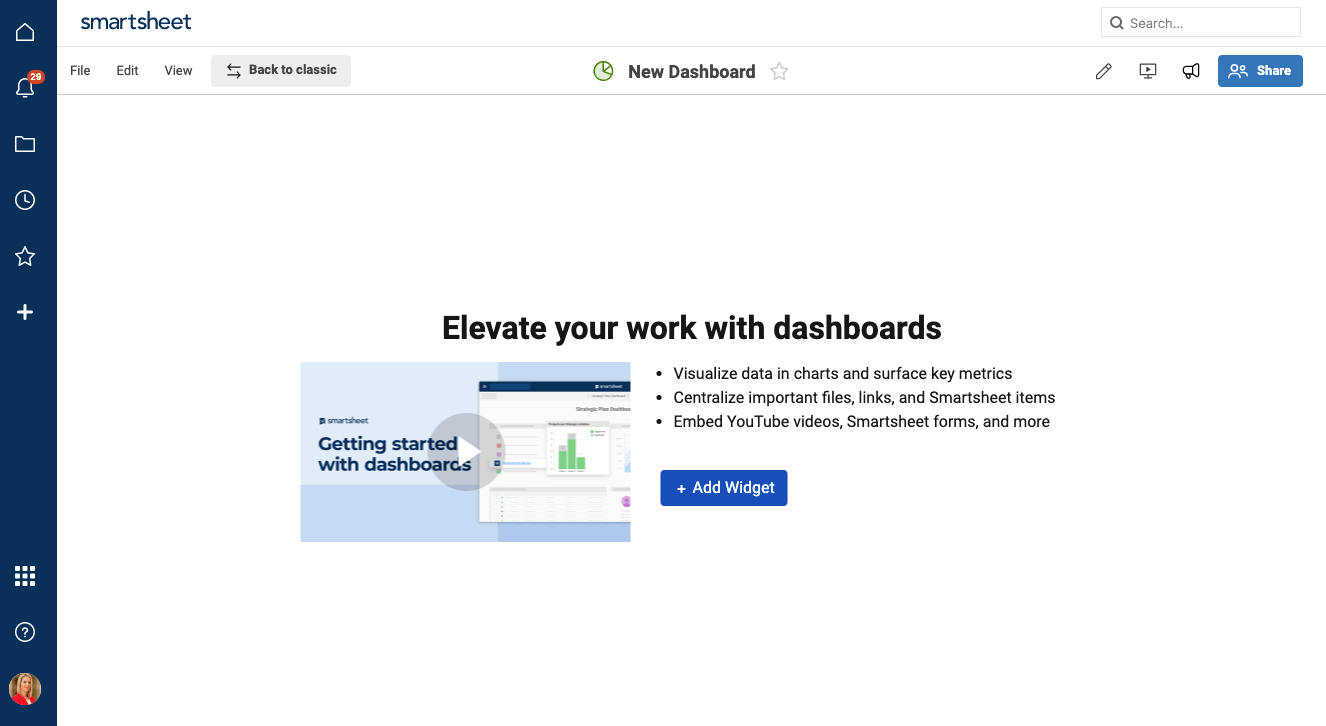Open Favorites star in sidebar
Image resolution: width=1326 pixels, height=726 pixels.
click(x=25, y=257)
